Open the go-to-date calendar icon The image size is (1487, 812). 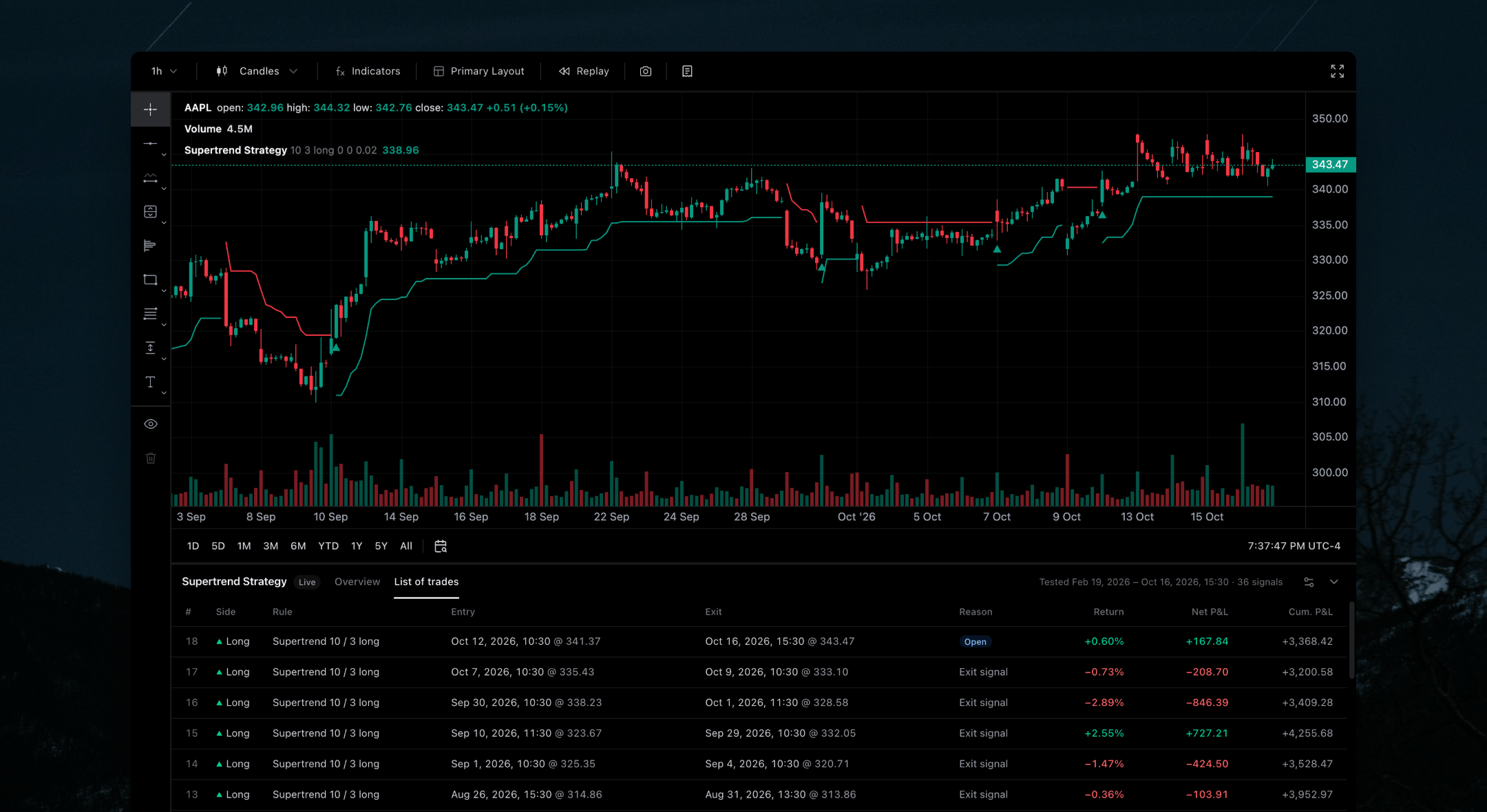click(441, 546)
